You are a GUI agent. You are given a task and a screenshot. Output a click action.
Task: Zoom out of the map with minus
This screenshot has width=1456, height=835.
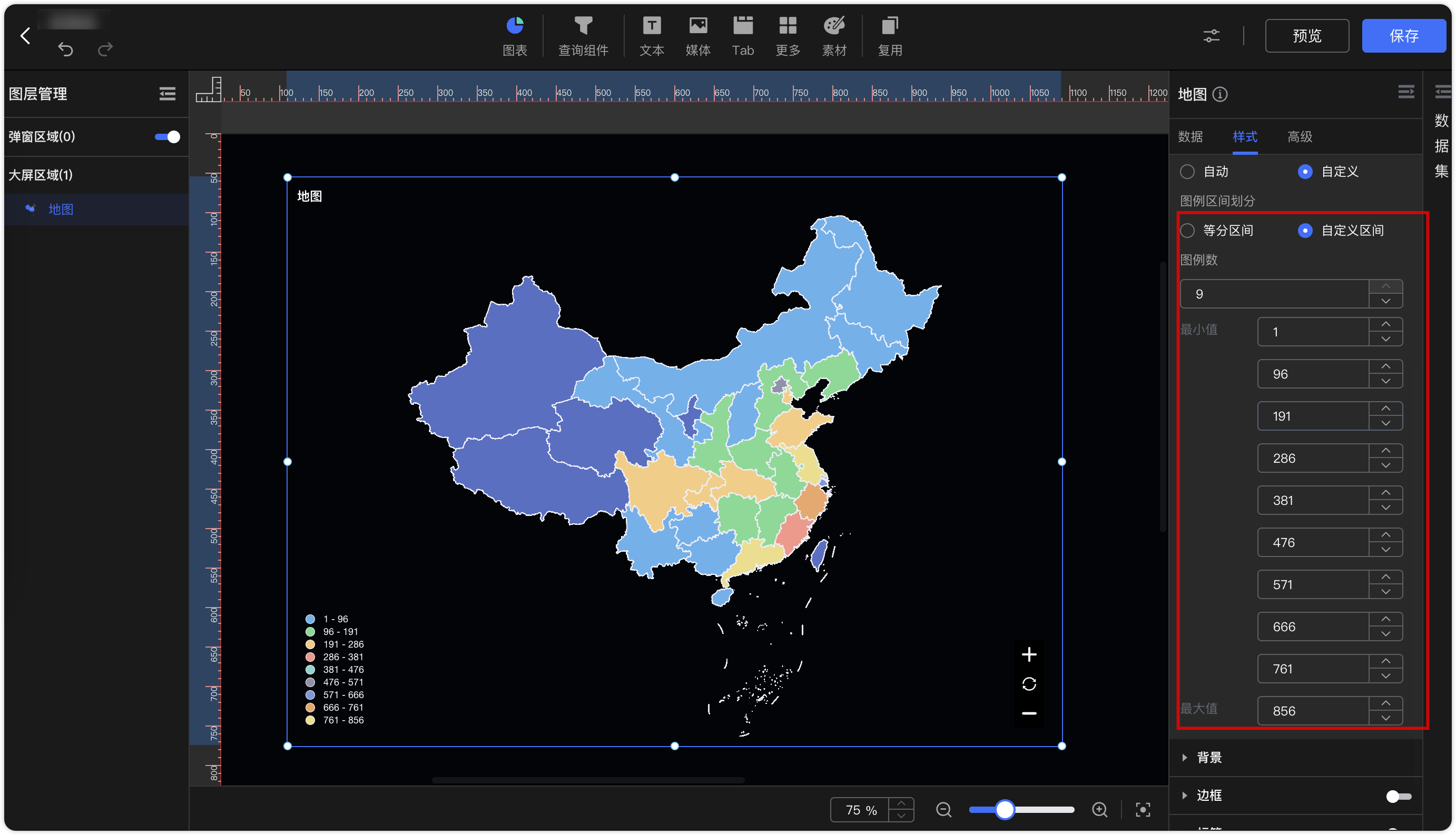[1029, 713]
